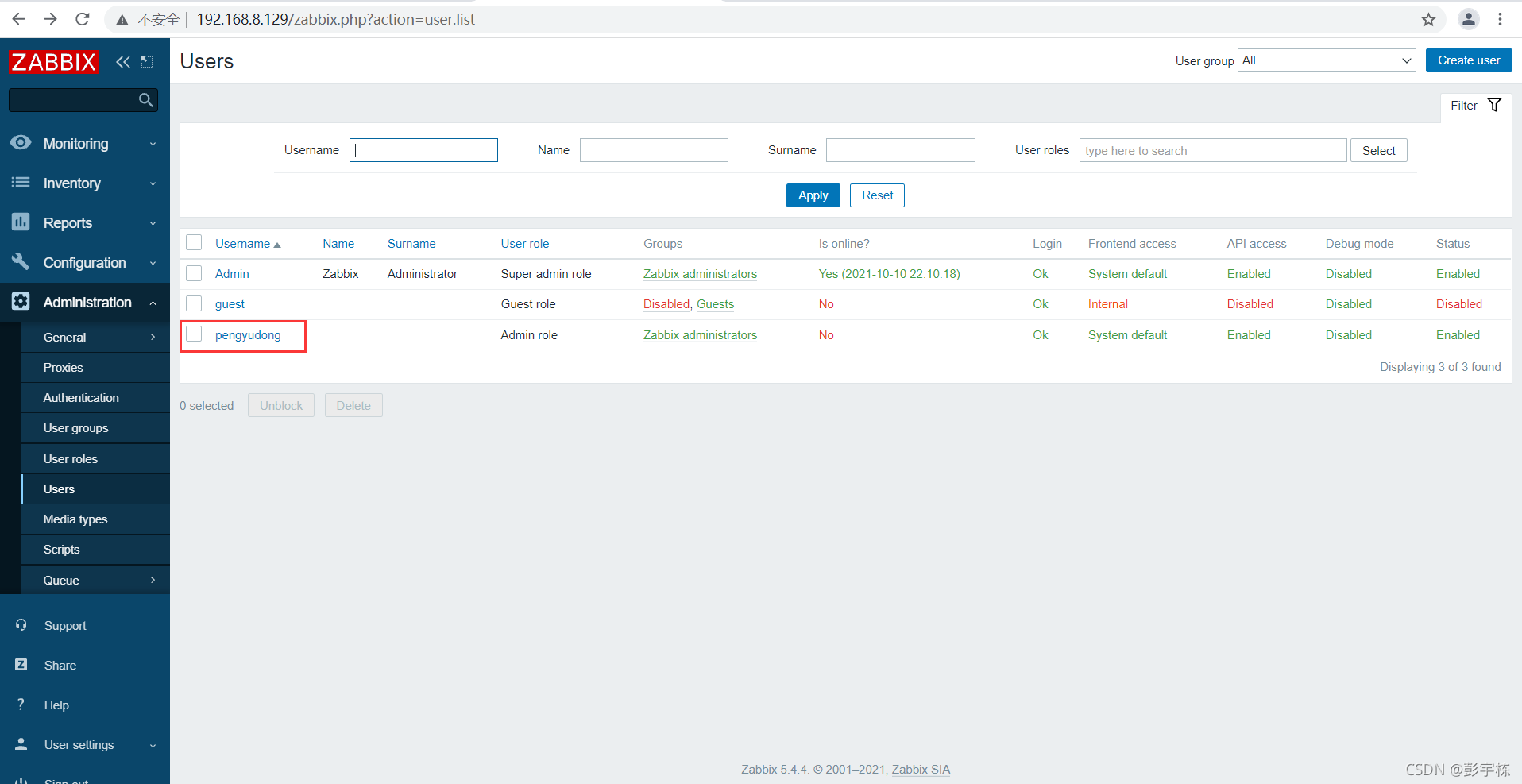Click the Reports chart icon
Viewport: 1522px width, 784px height.
coord(21,222)
